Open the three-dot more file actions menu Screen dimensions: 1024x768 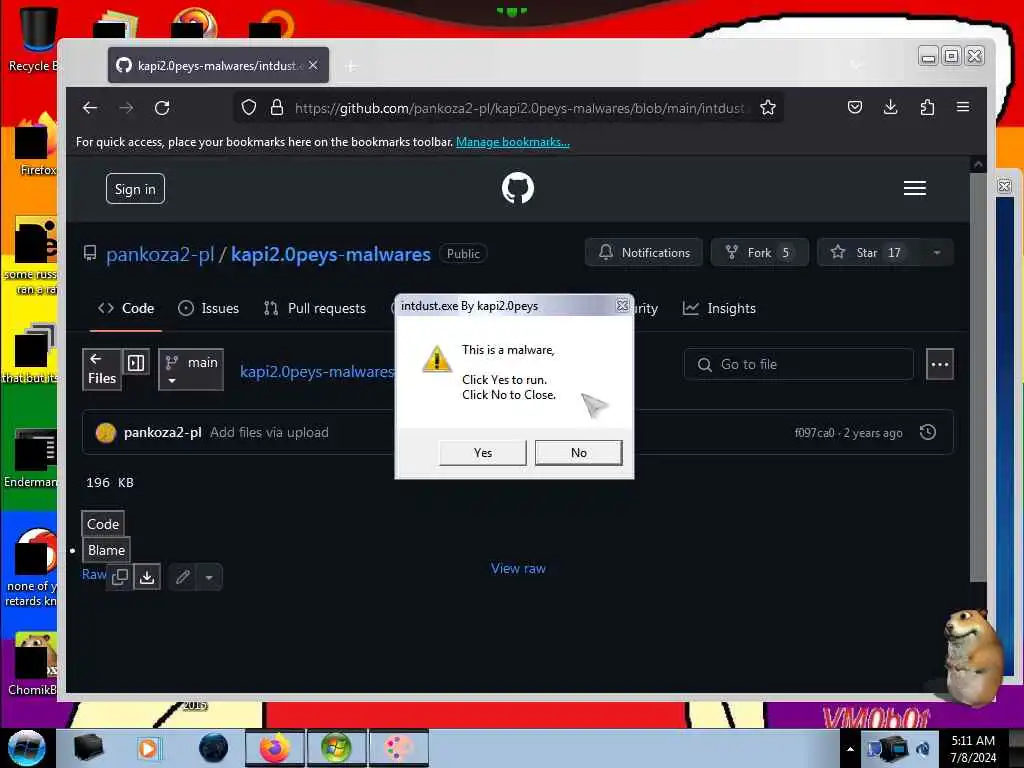click(x=940, y=364)
